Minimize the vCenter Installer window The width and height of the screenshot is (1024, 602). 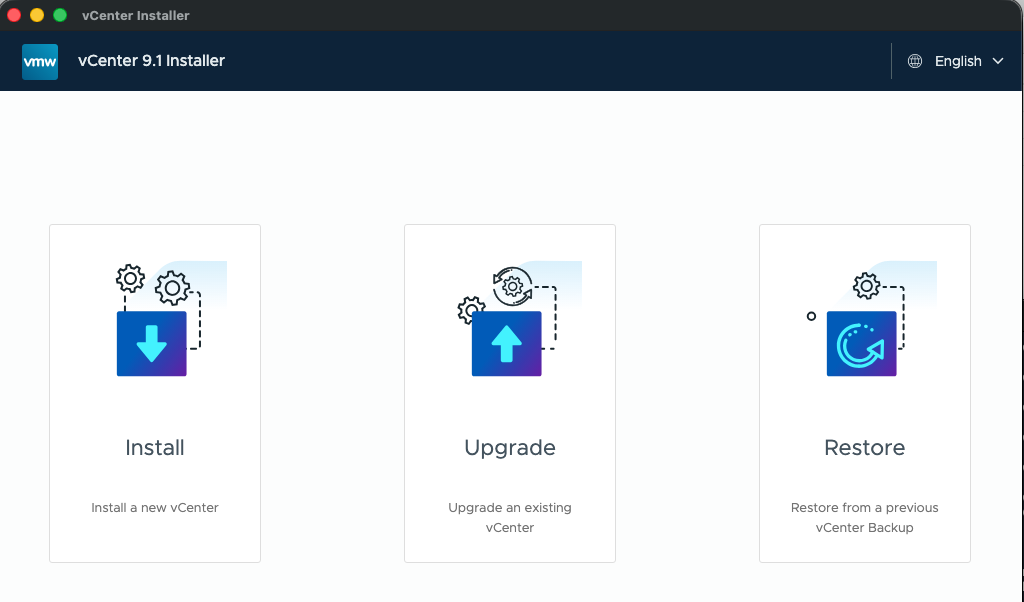pyautogui.click(x=37, y=15)
